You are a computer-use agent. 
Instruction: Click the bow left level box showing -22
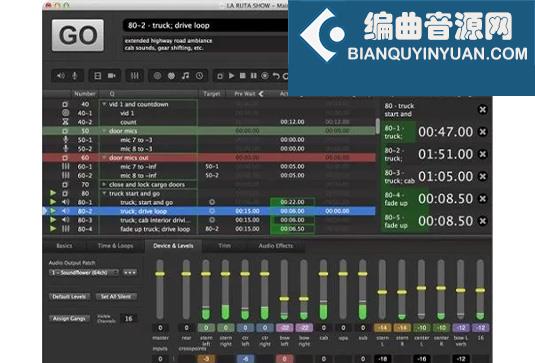[285, 328]
